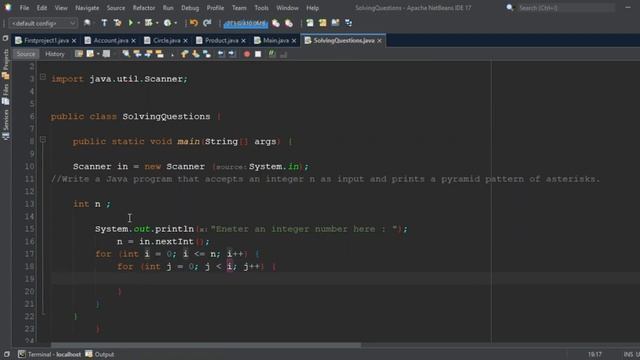Open the Terminal - localhost panel

[49, 354]
